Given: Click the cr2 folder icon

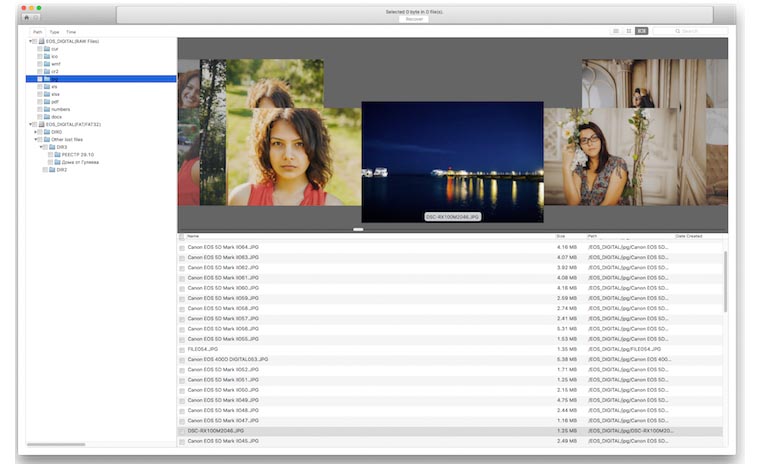Looking at the screenshot, I should pos(47,71).
